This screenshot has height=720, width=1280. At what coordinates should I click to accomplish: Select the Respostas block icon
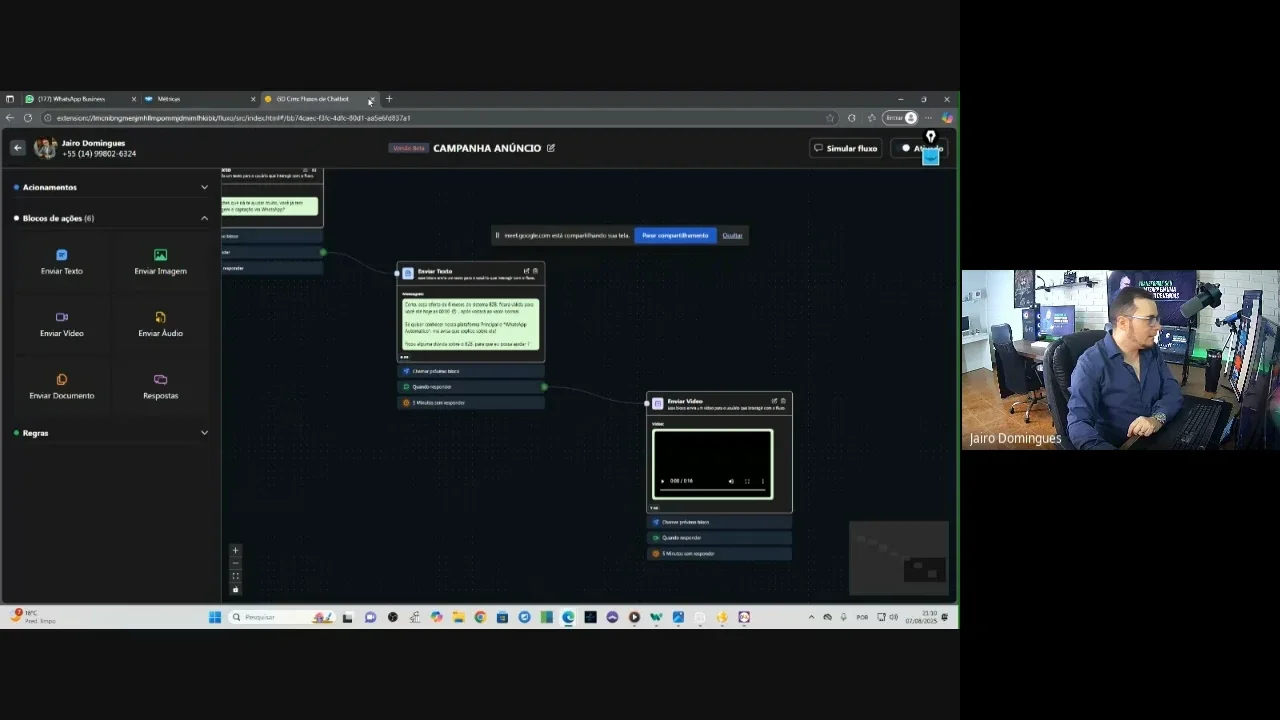coord(160,379)
